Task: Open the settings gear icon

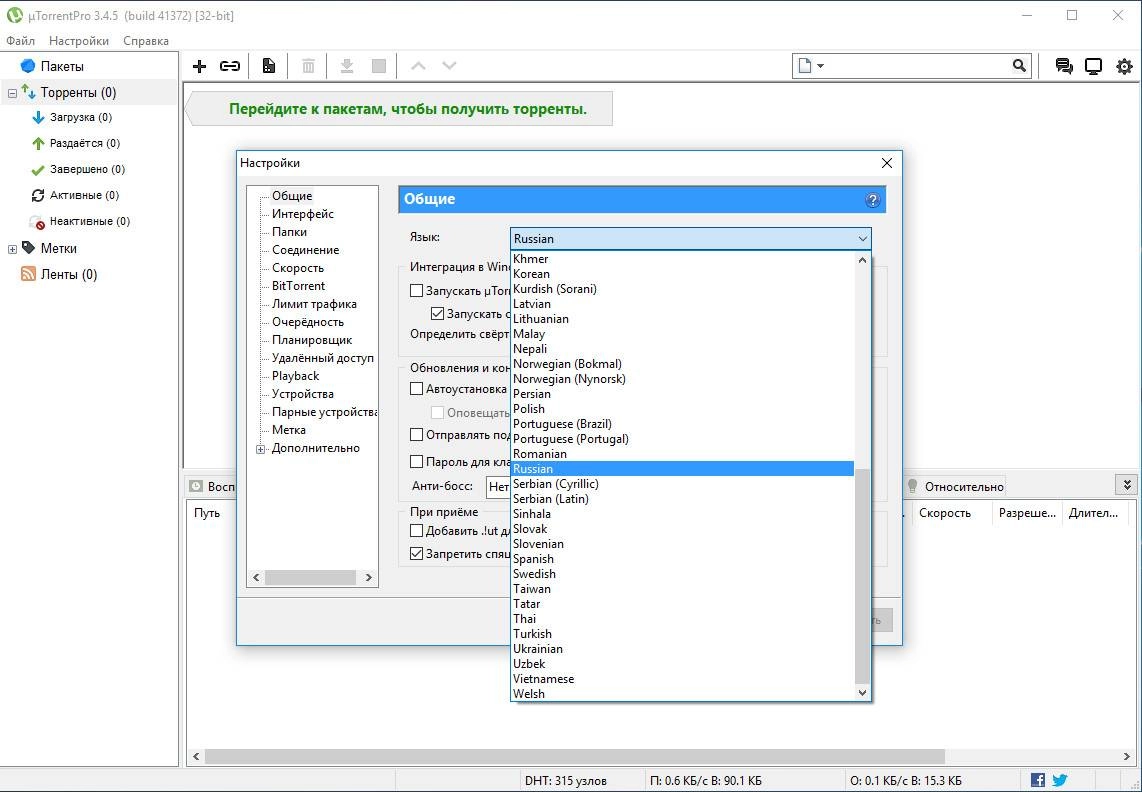Action: coord(1124,66)
